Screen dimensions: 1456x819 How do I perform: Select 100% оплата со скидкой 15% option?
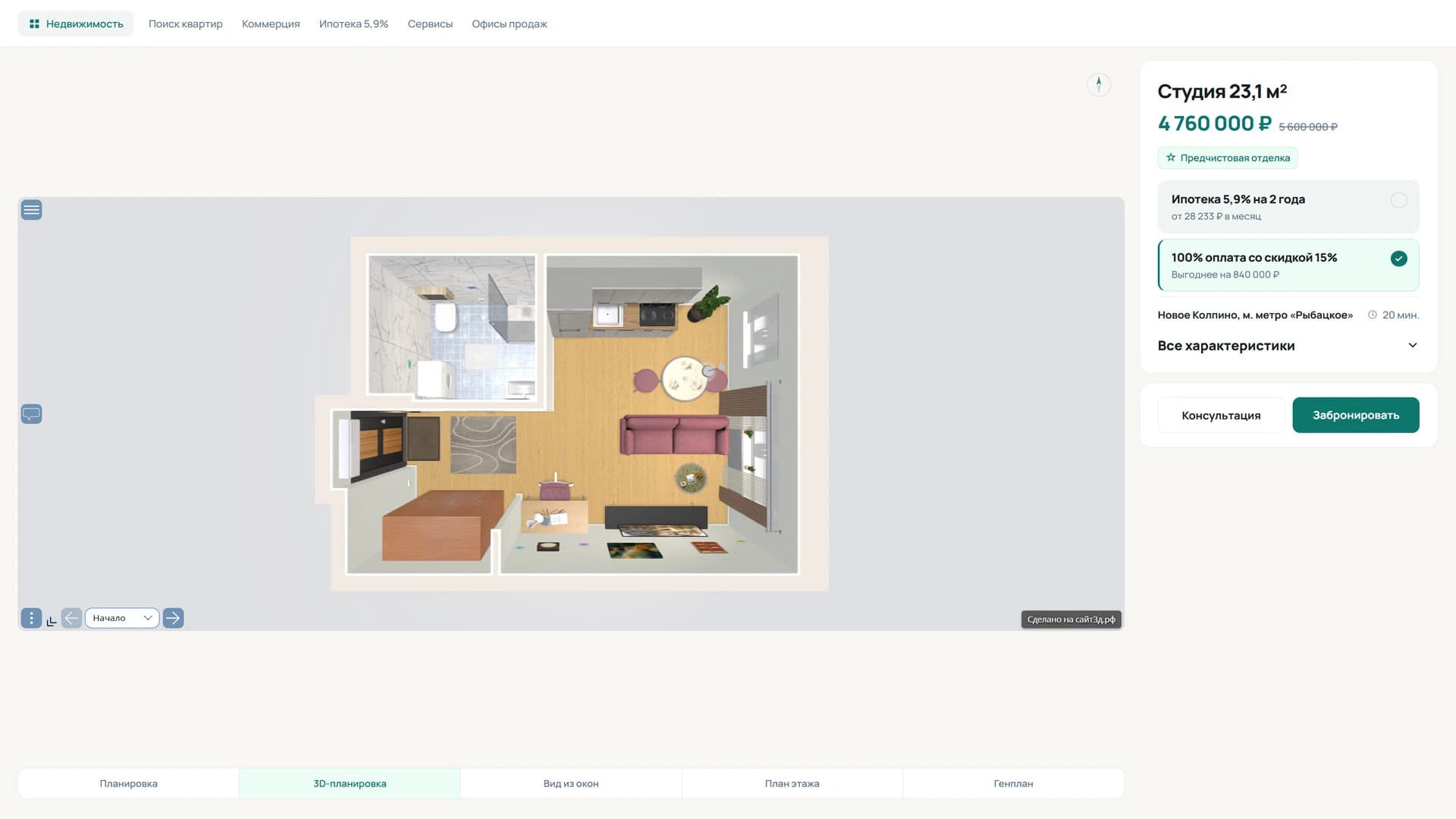pos(1288,265)
